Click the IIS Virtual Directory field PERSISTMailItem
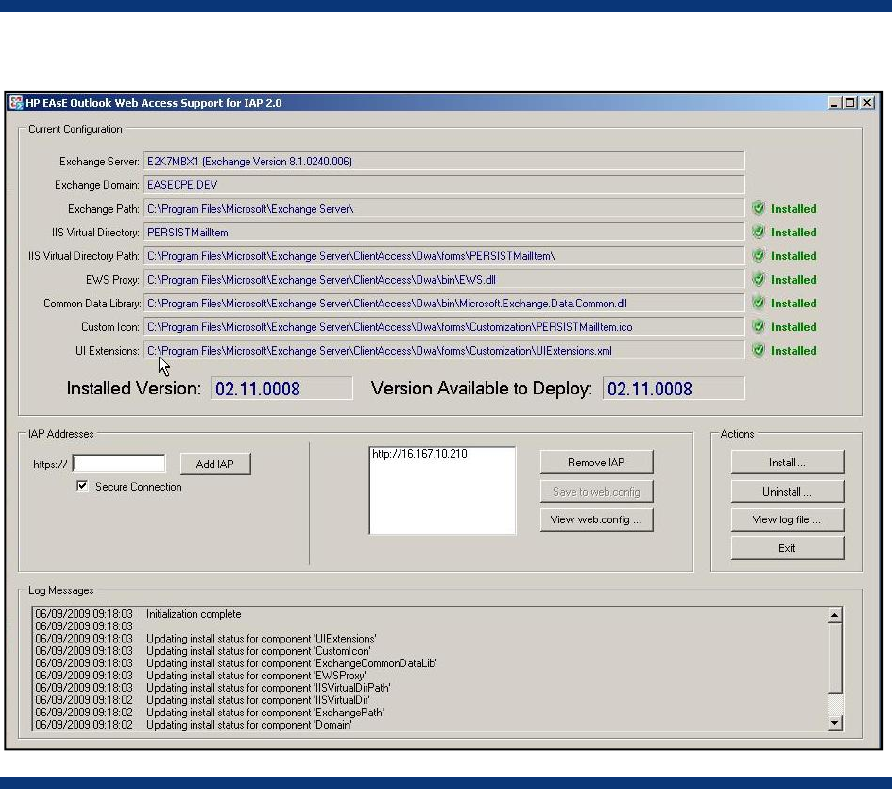The height and width of the screenshot is (789, 892). pyautogui.click(x=443, y=232)
